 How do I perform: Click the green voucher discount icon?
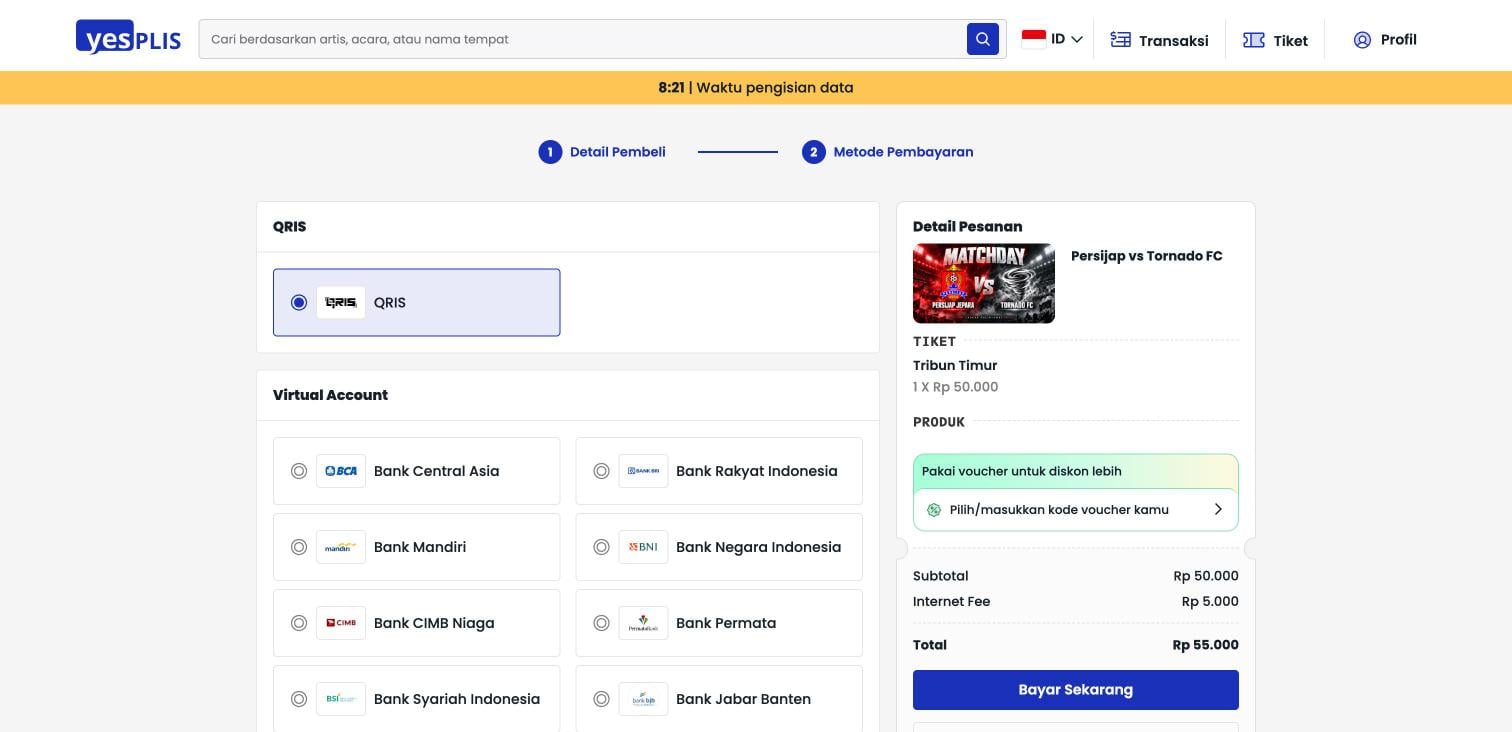click(x=934, y=510)
